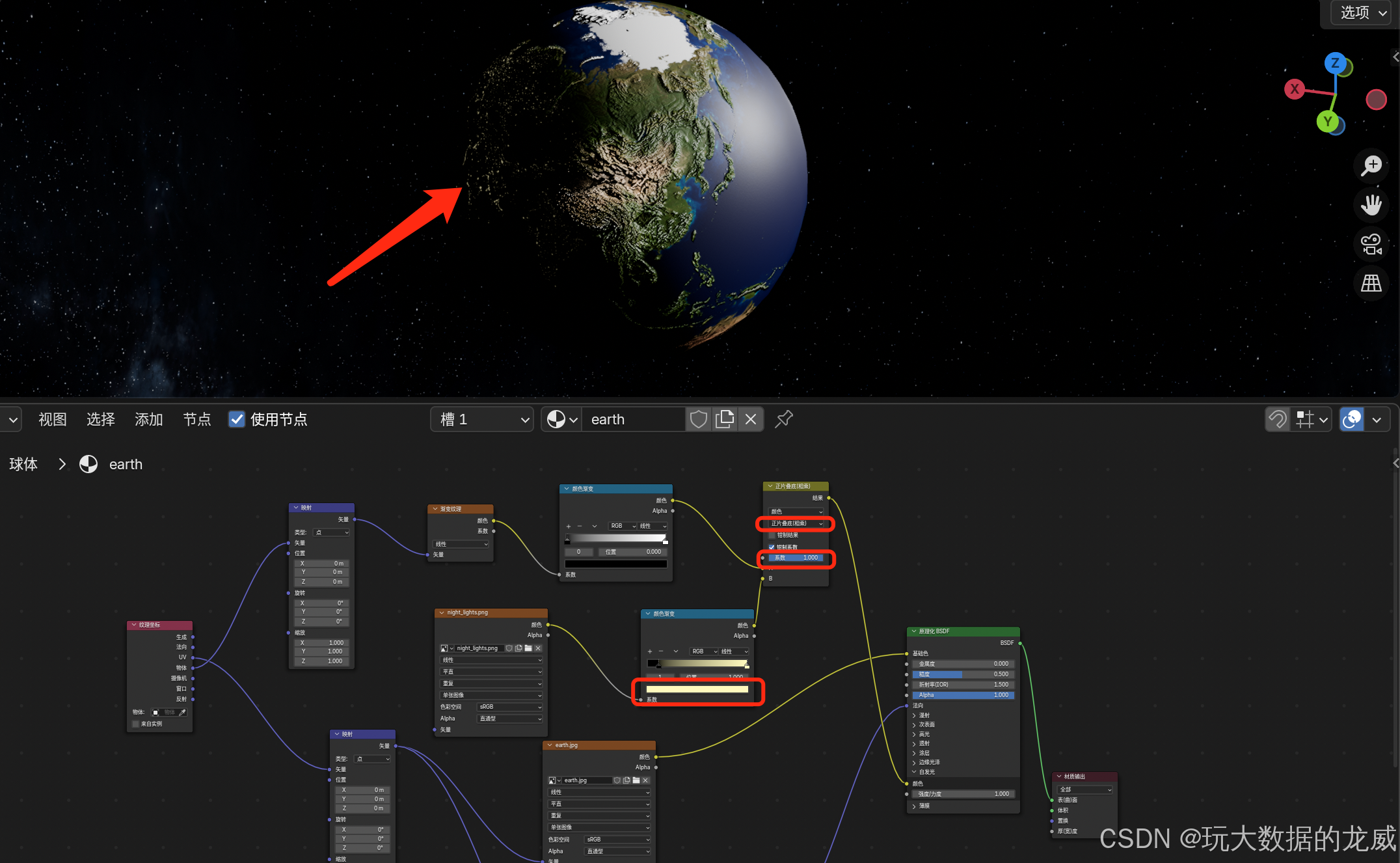
Task: Select the pan view hand icon
Action: click(1371, 204)
